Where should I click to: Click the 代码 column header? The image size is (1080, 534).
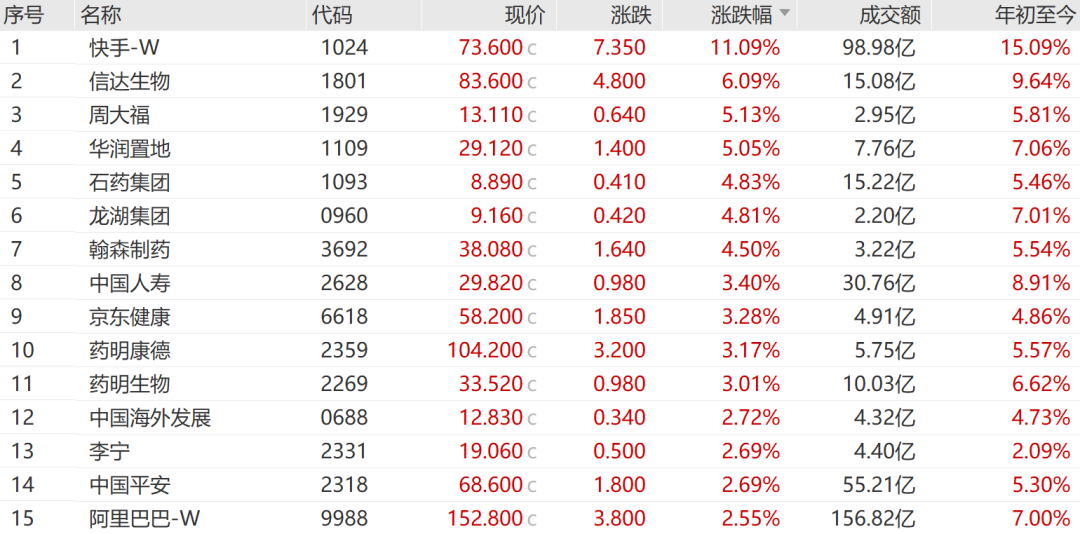pyautogui.click(x=332, y=15)
